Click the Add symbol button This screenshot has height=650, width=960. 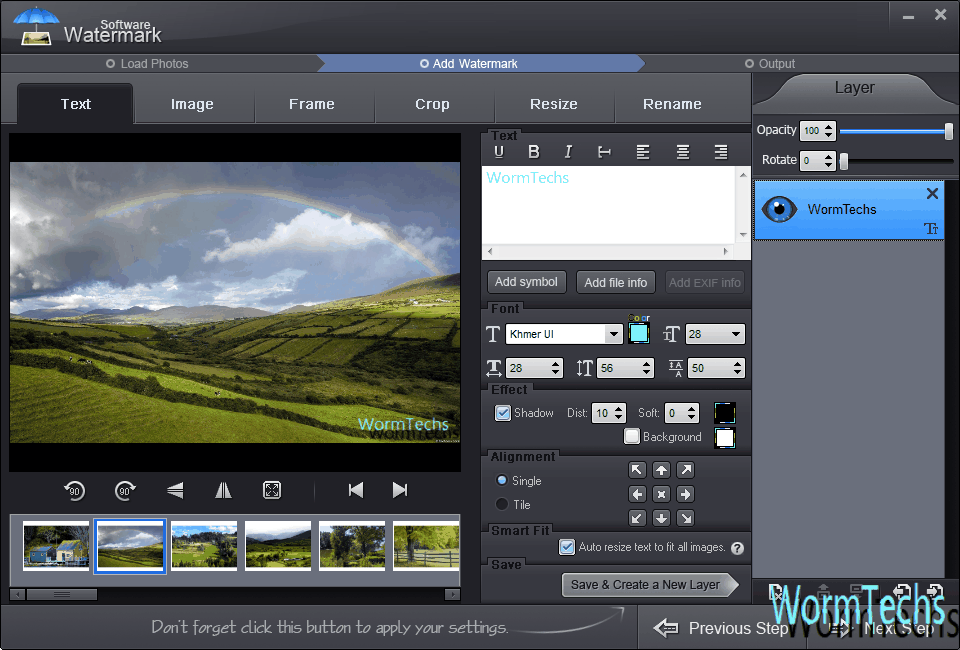[527, 282]
